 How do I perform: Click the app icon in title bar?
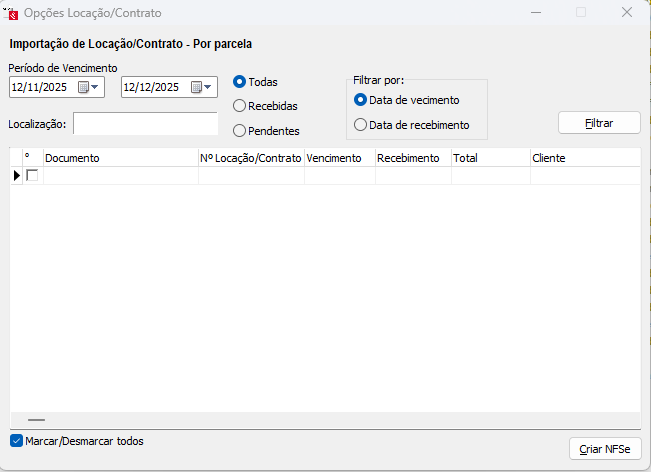(x=11, y=13)
